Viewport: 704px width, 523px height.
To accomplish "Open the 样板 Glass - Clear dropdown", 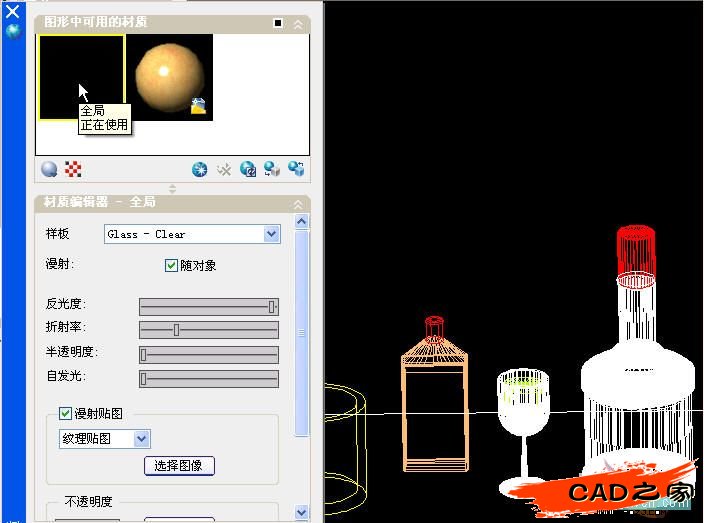I will 271,234.
